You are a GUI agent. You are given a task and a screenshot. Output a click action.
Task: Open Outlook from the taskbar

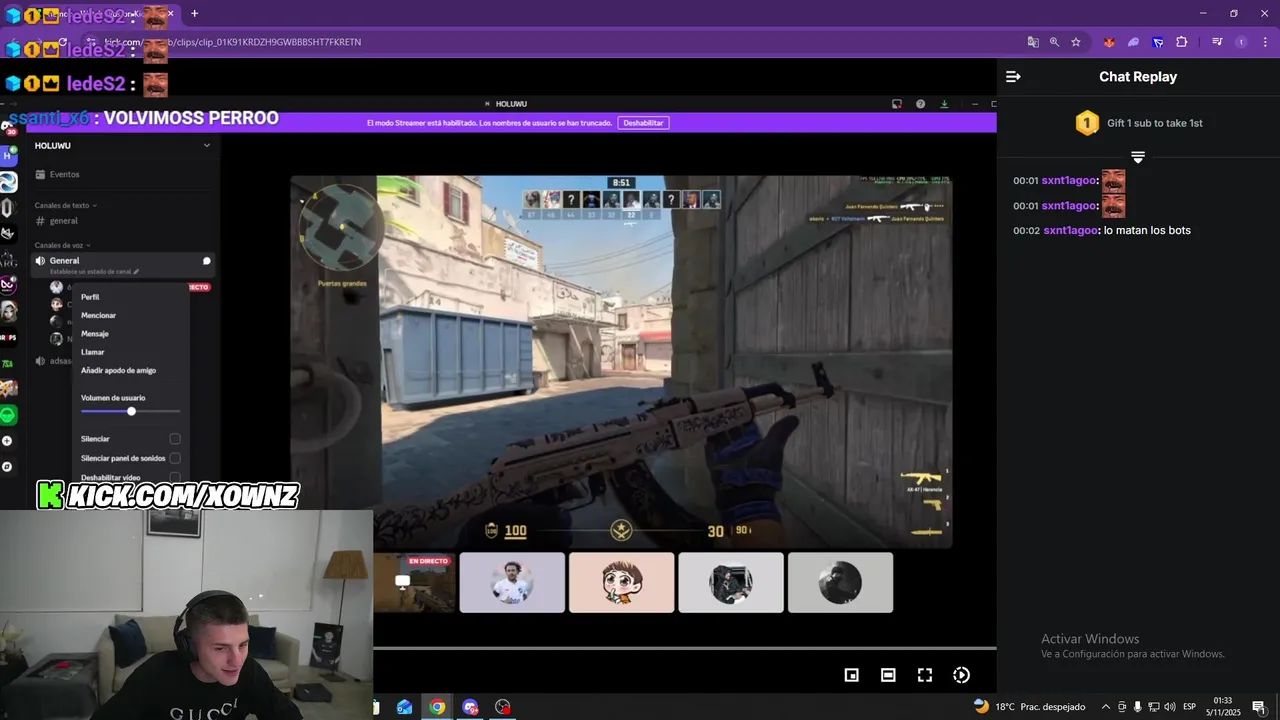(404, 707)
